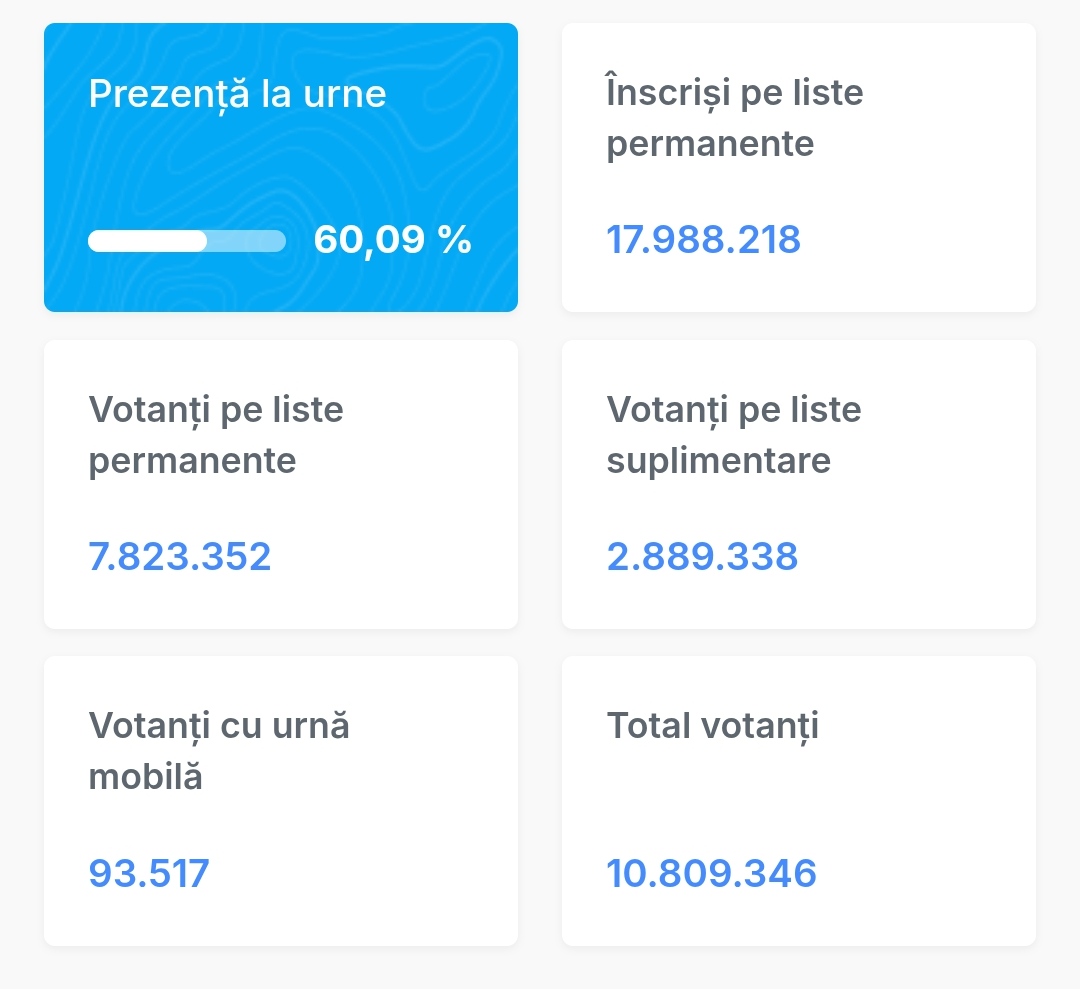Select the "Prezență la urne" heading
This screenshot has width=1080, height=989.
tap(237, 94)
